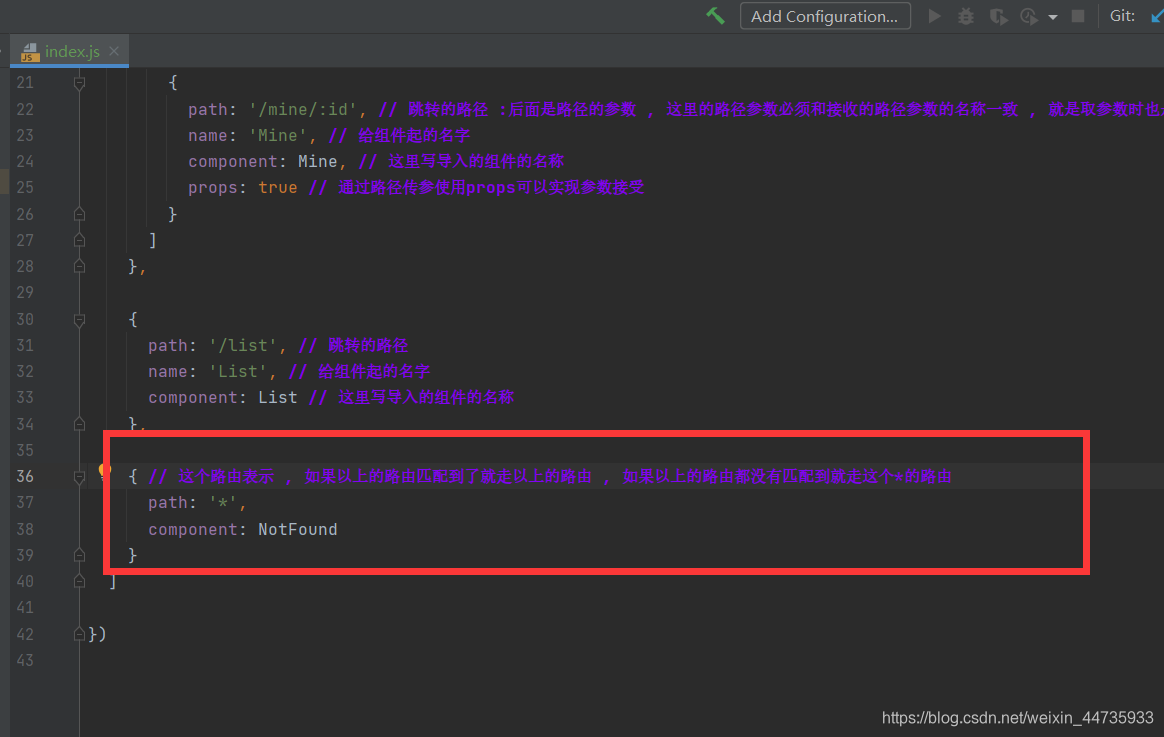Click the fold end marker at line 28
The width and height of the screenshot is (1164, 737).
coord(79,266)
